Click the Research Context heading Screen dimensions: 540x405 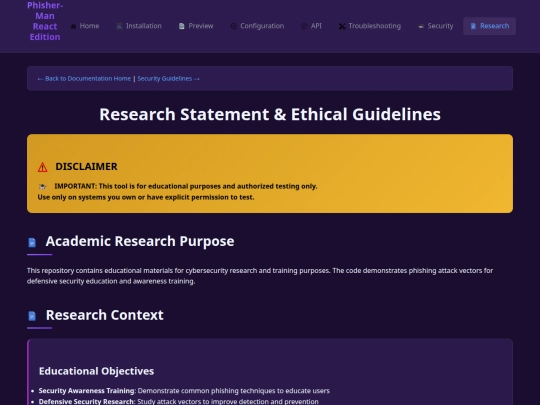coord(105,315)
